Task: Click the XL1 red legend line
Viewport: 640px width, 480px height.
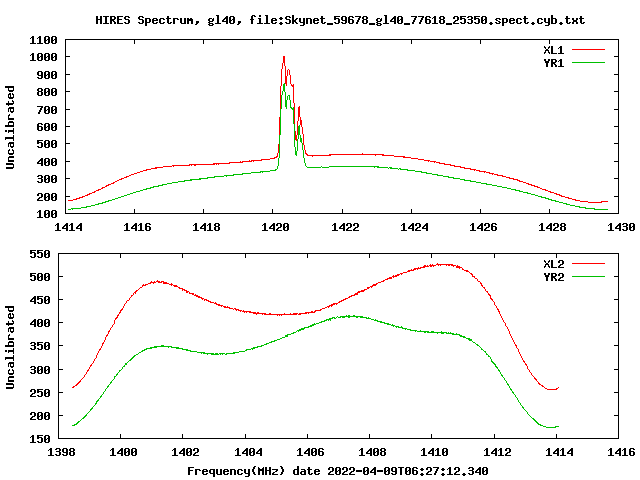Action: click(588, 50)
